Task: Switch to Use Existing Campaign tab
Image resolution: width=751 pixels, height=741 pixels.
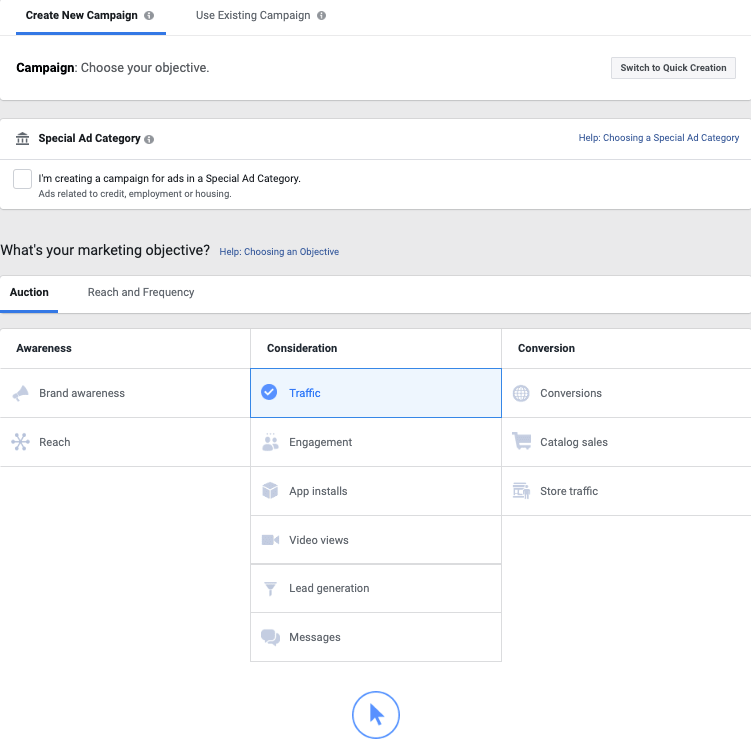Action: [253, 16]
